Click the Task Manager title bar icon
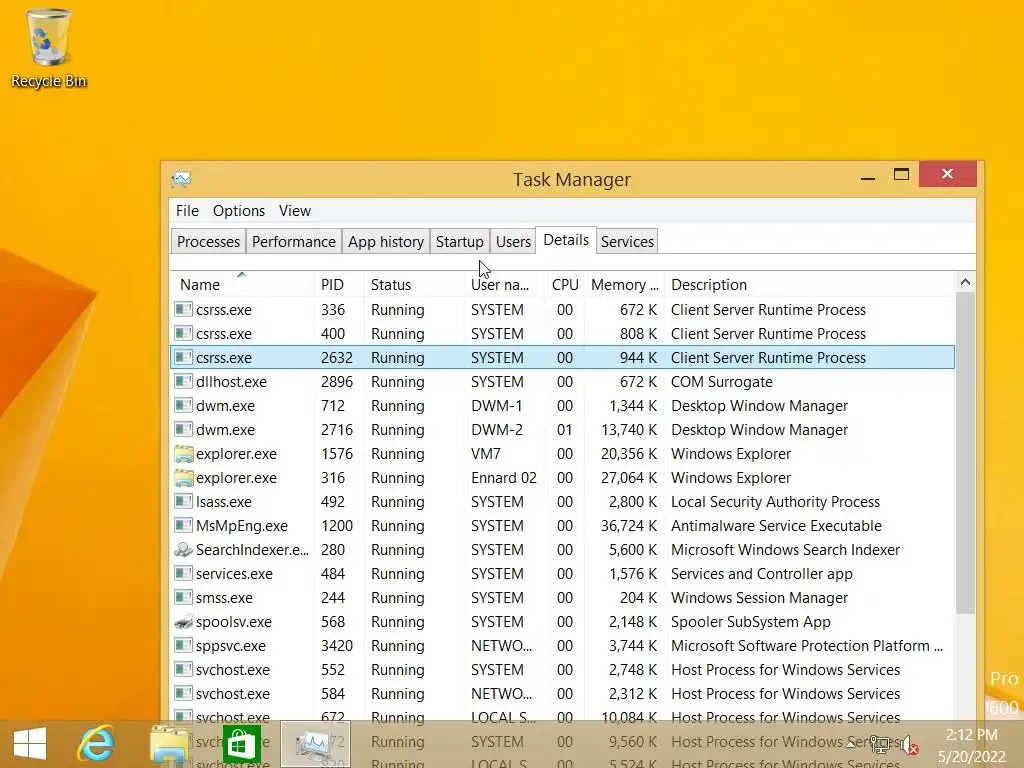This screenshot has height=768, width=1024. click(182, 179)
